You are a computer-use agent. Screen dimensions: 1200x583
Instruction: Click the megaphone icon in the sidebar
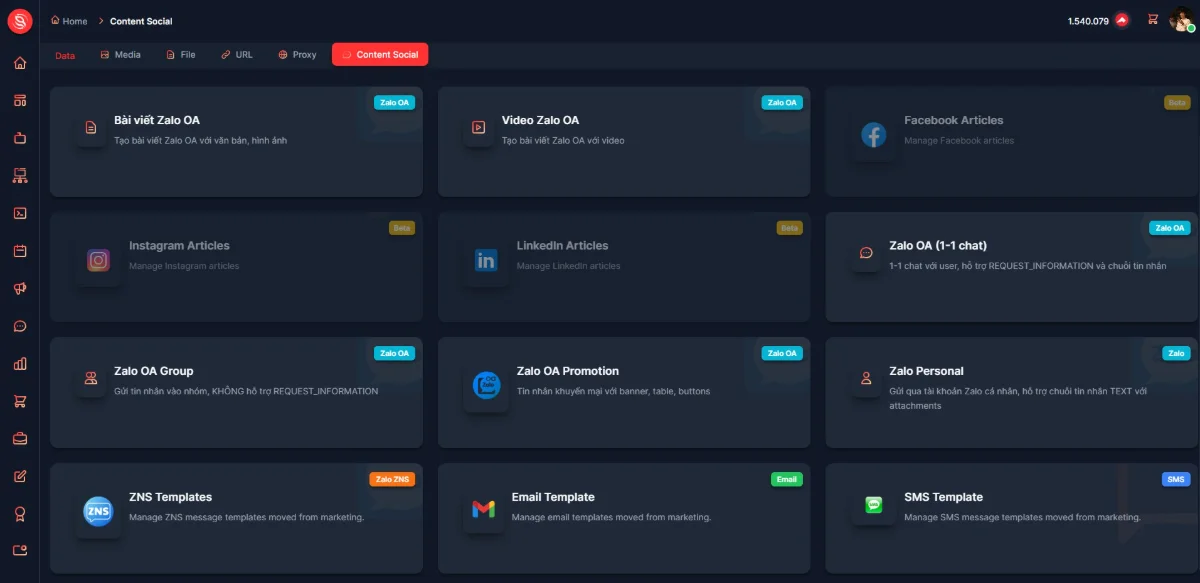[19, 288]
